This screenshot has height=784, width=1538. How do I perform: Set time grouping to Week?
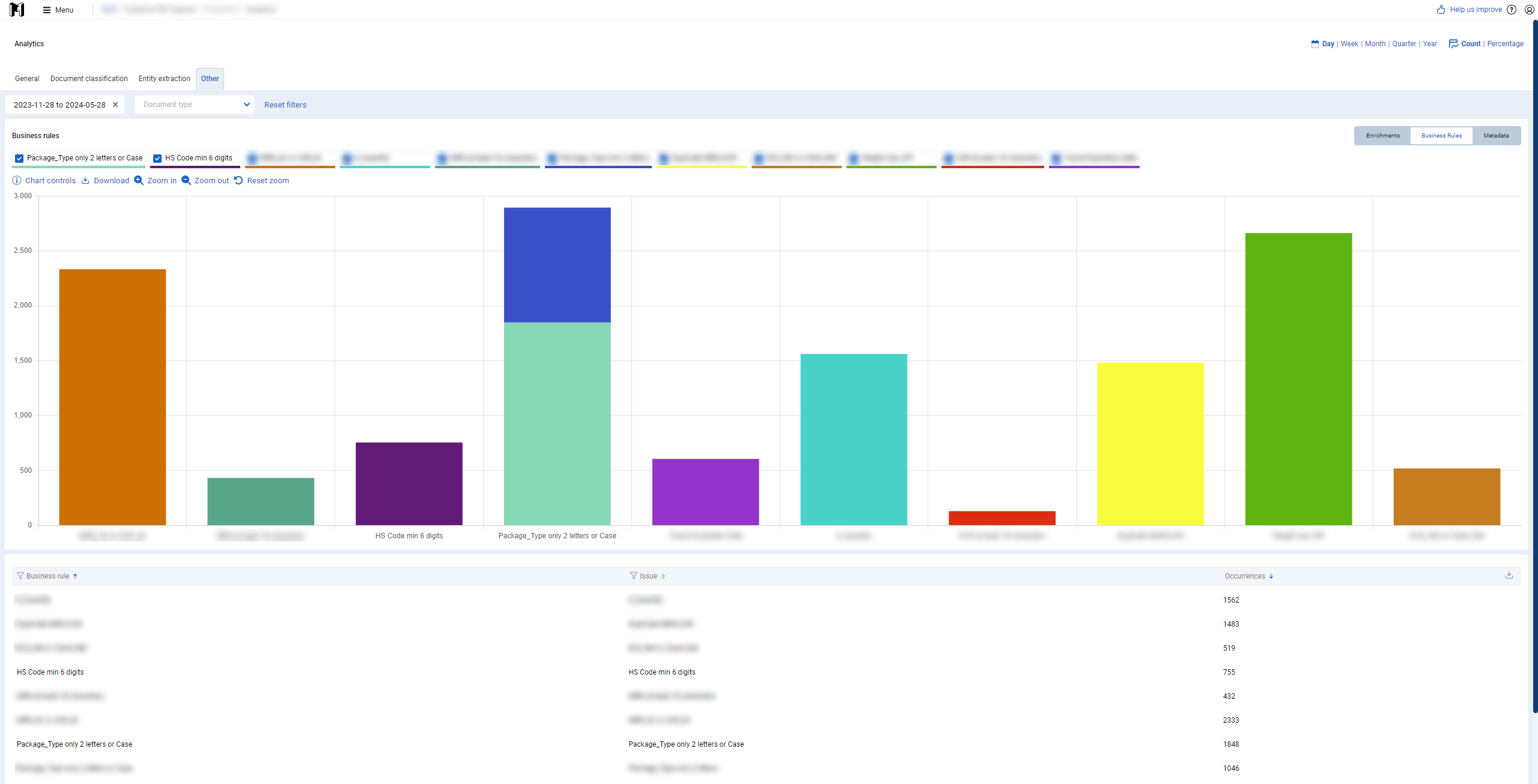[1349, 44]
